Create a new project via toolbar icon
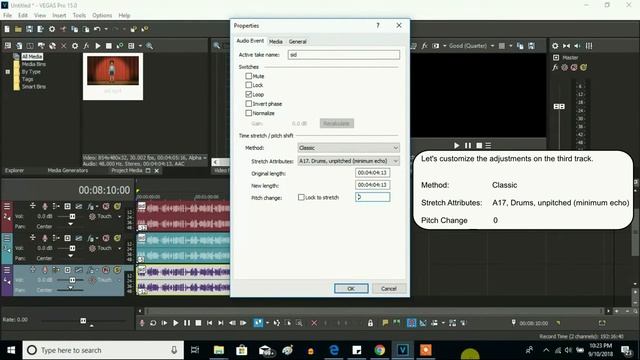The image size is (640, 360). tap(7, 29)
